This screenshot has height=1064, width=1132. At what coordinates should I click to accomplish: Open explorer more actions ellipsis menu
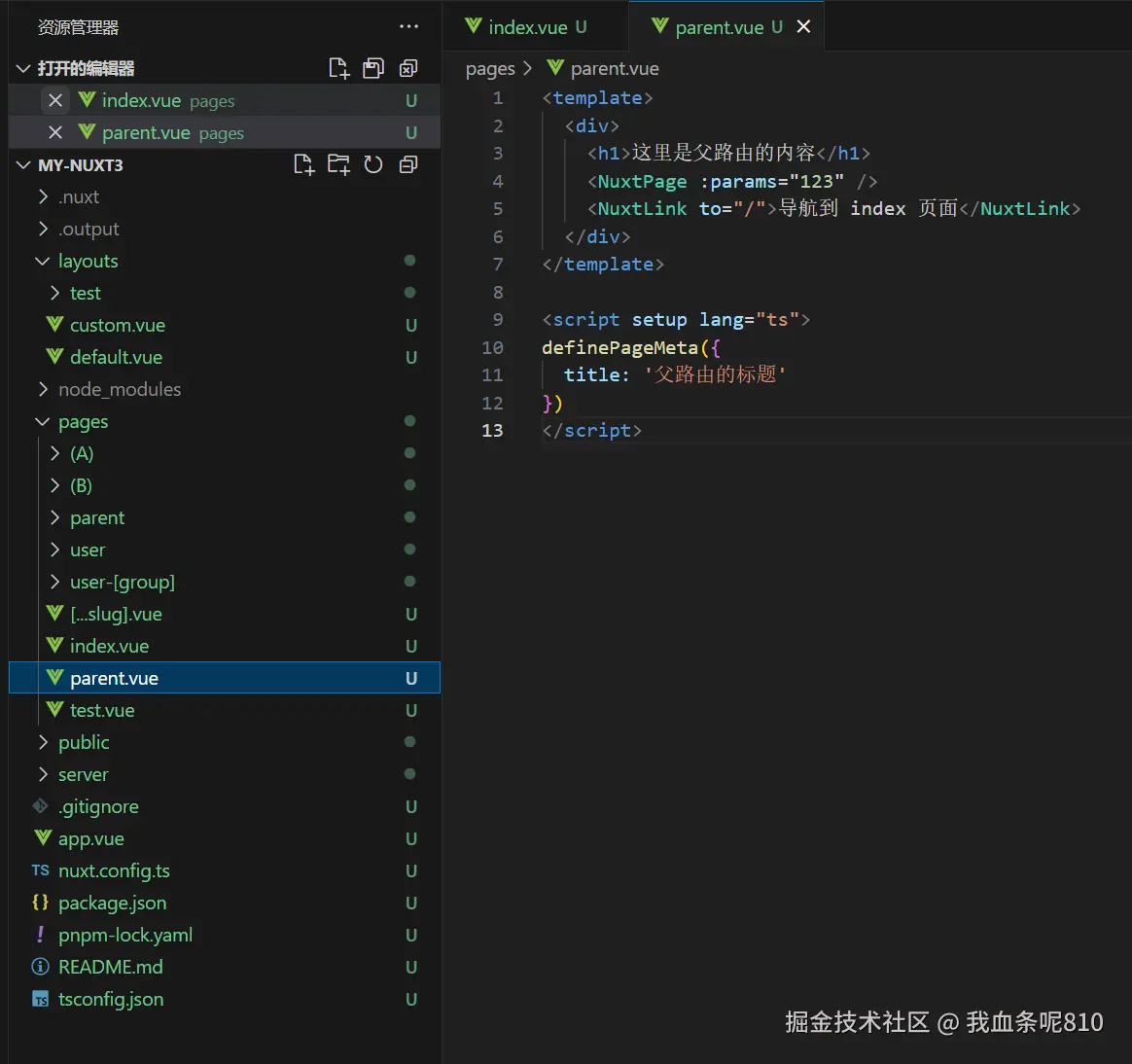coord(408,26)
